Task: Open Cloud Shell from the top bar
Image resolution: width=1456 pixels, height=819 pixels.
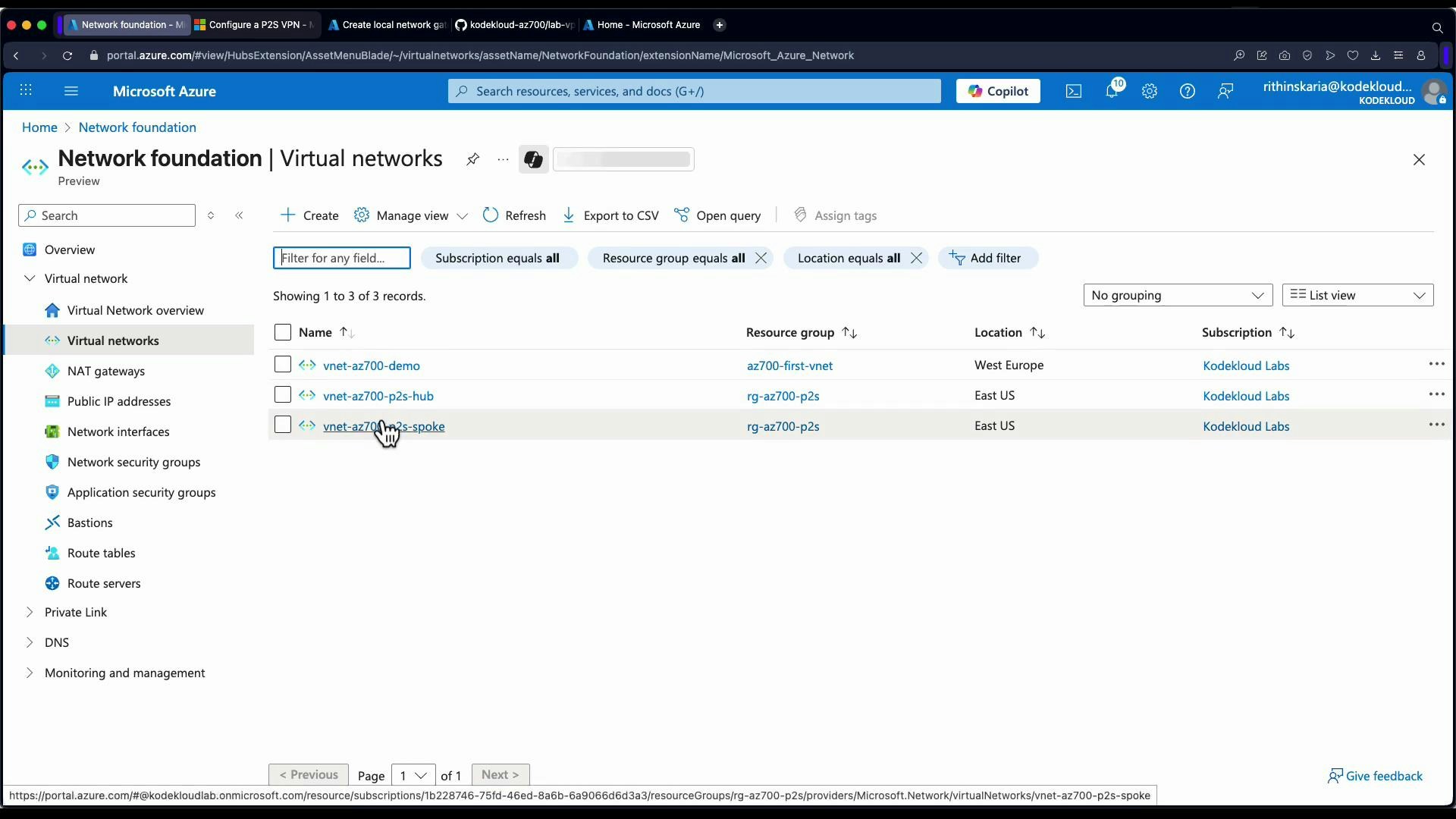Action: click(1073, 91)
